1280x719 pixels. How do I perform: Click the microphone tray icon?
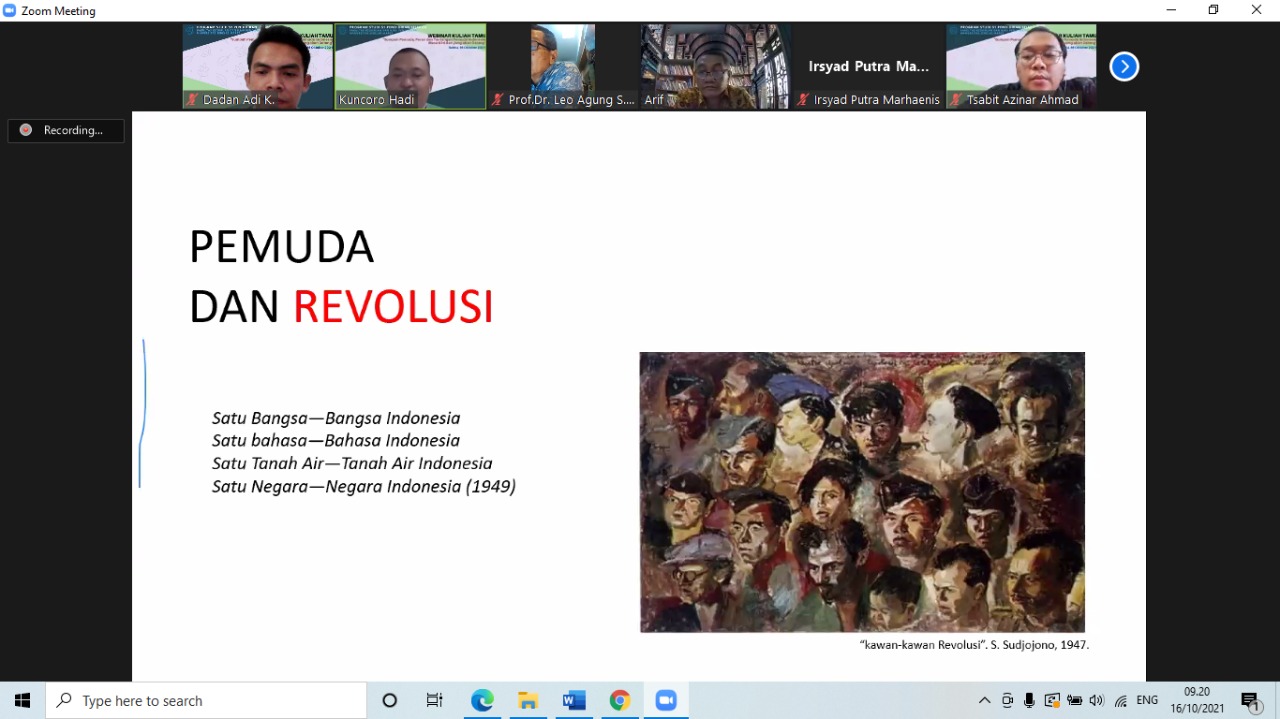(1029, 700)
